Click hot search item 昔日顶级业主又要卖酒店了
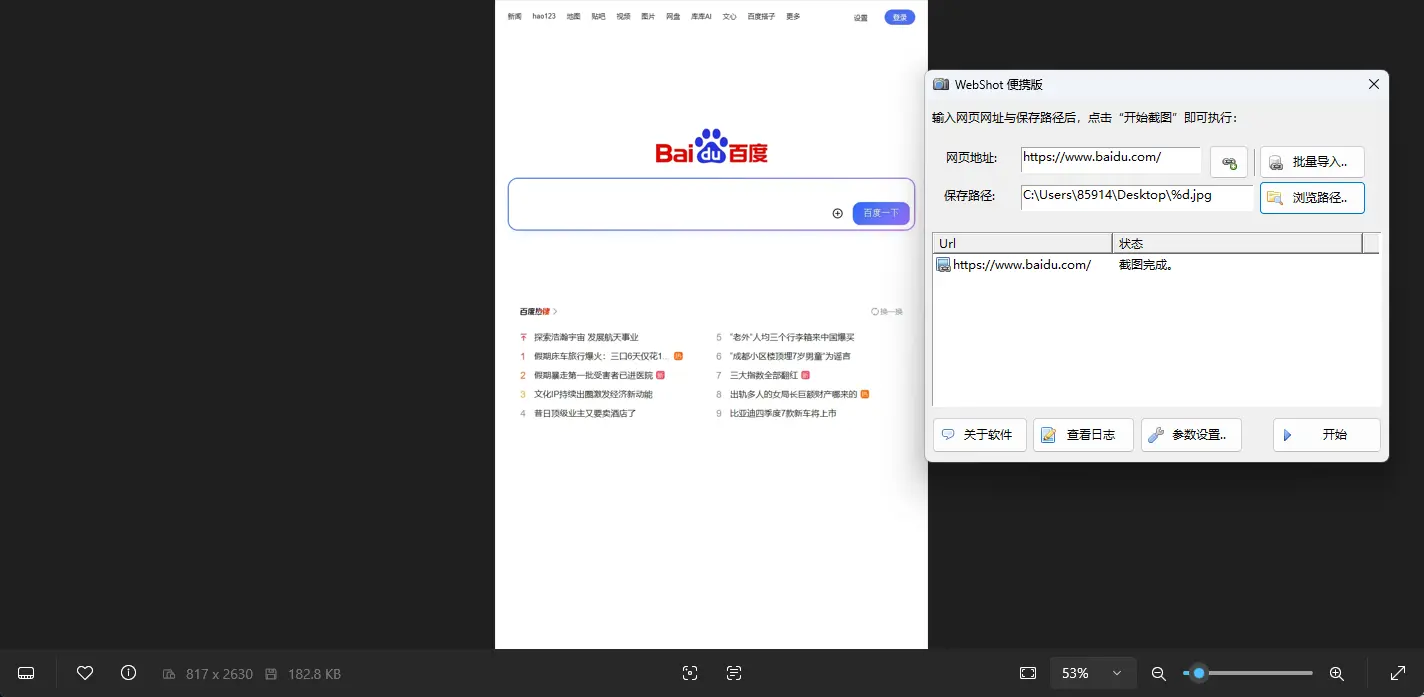Screen dimensions: 1424x697 (x=585, y=413)
